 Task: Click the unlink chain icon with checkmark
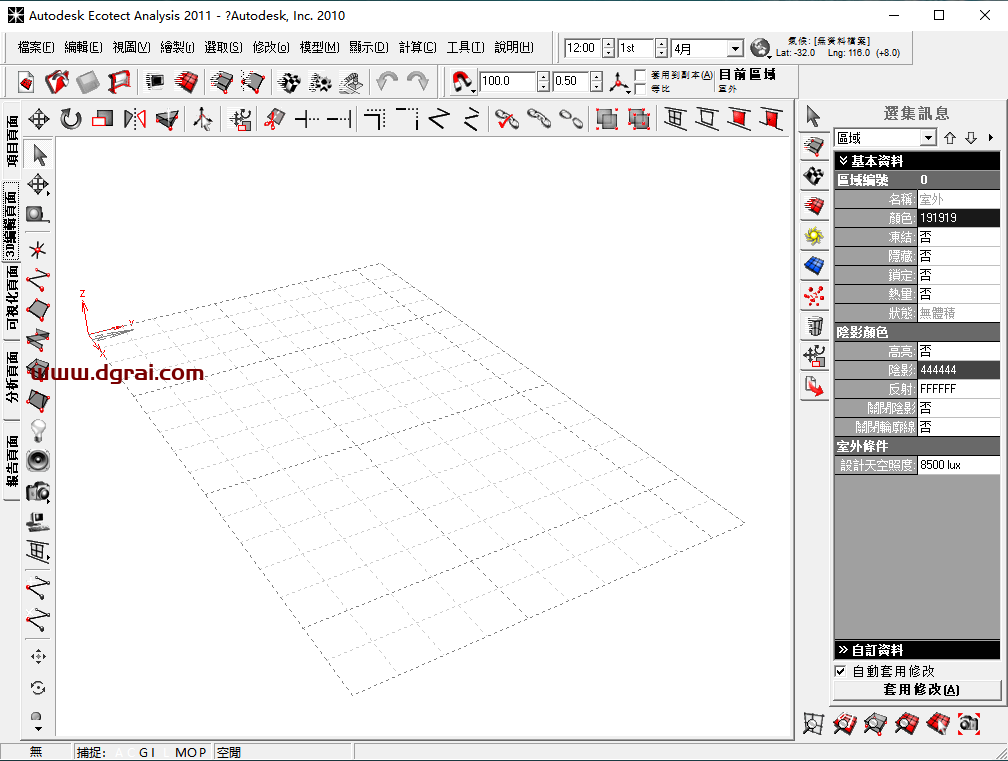coord(507,119)
